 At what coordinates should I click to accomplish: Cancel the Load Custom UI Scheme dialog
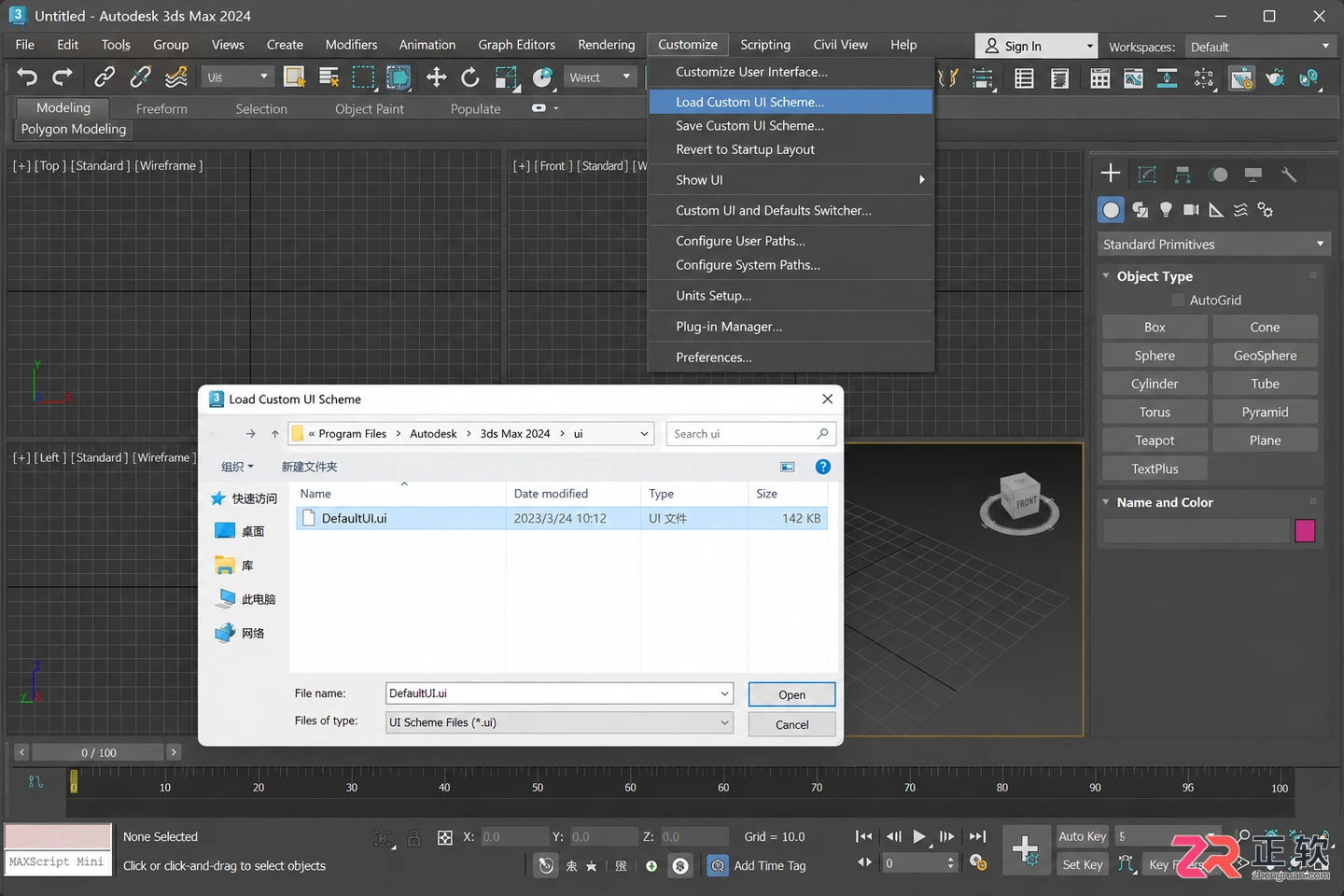[791, 724]
